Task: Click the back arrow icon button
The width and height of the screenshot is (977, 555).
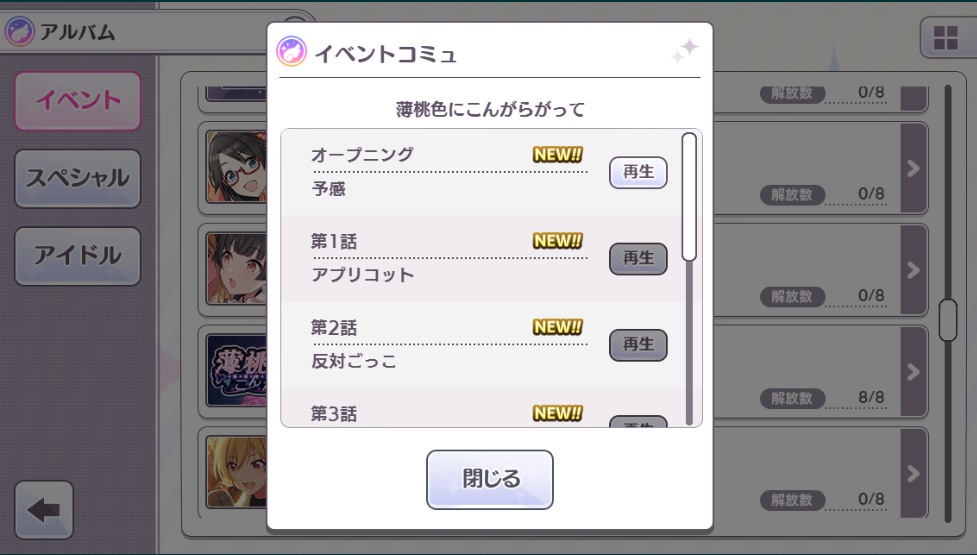Action: [x=44, y=510]
